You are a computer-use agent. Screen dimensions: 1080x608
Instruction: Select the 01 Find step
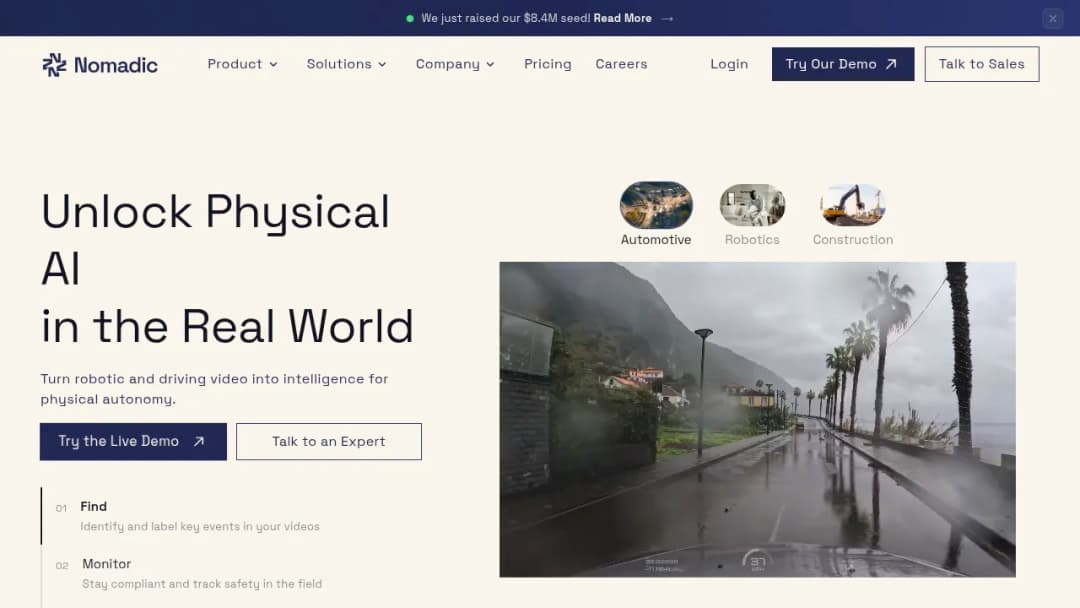(187, 516)
